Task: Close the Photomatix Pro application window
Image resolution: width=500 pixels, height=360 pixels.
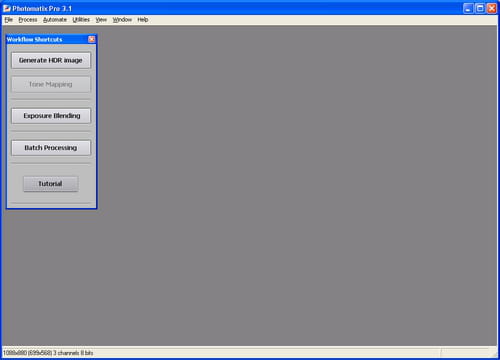Action: (x=492, y=8)
